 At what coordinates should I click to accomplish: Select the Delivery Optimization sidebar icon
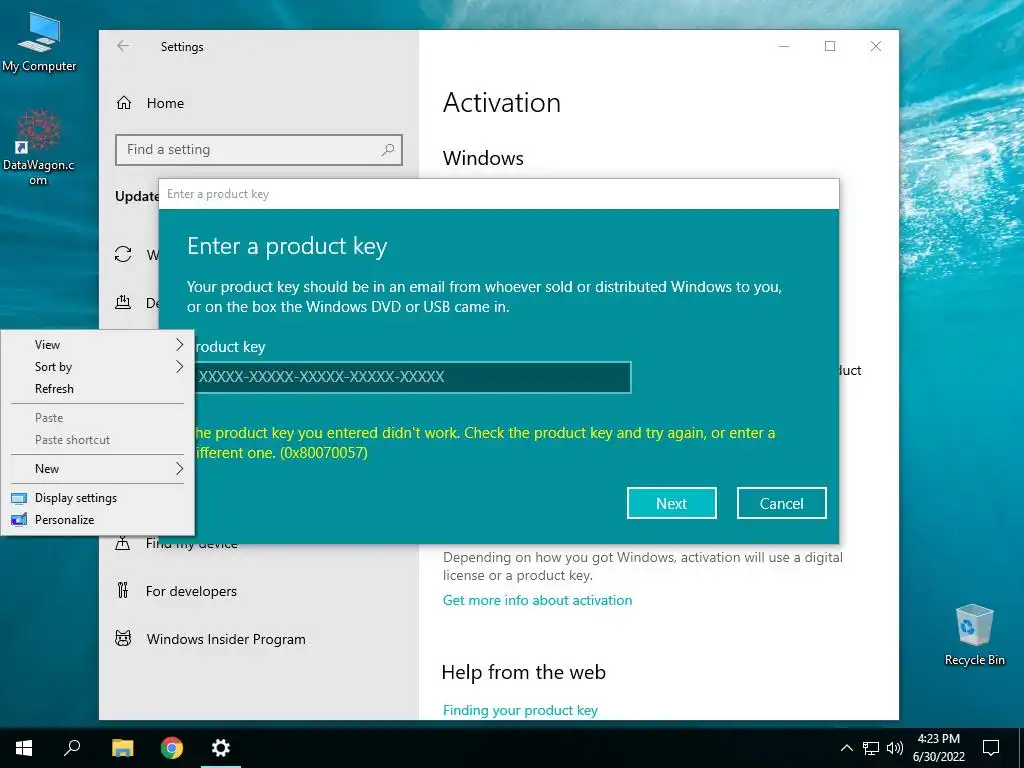pos(123,302)
